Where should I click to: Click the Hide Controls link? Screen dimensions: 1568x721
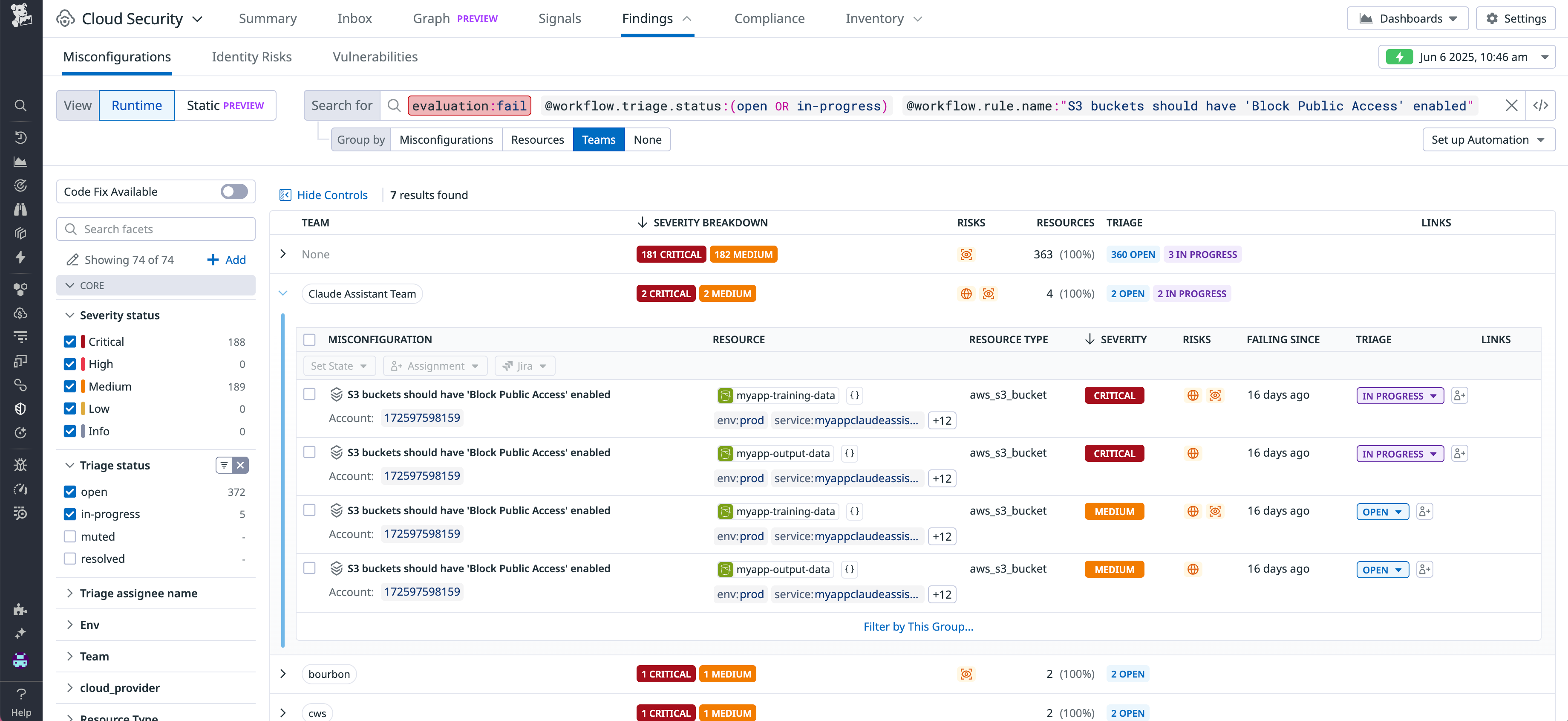pos(332,194)
